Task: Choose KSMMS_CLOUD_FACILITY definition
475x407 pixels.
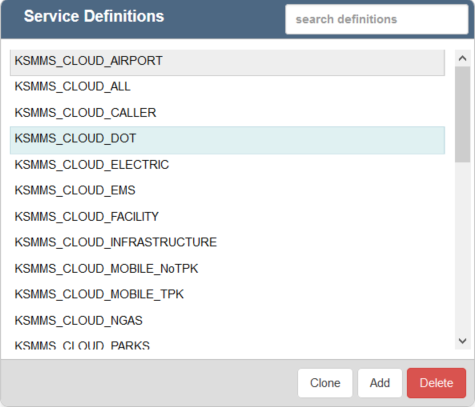Action: [227, 217]
